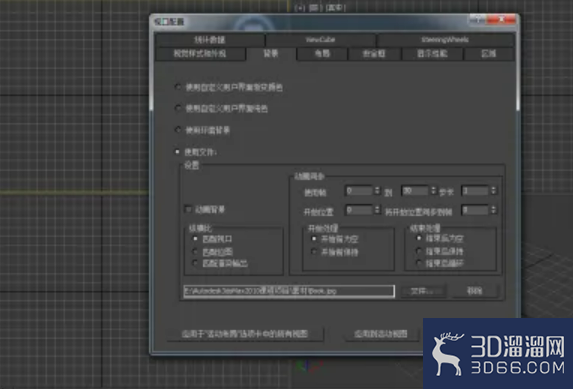This screenshot has width=573, height=389.
Task: Click the 文件... browse button
Action: [423, 291]
